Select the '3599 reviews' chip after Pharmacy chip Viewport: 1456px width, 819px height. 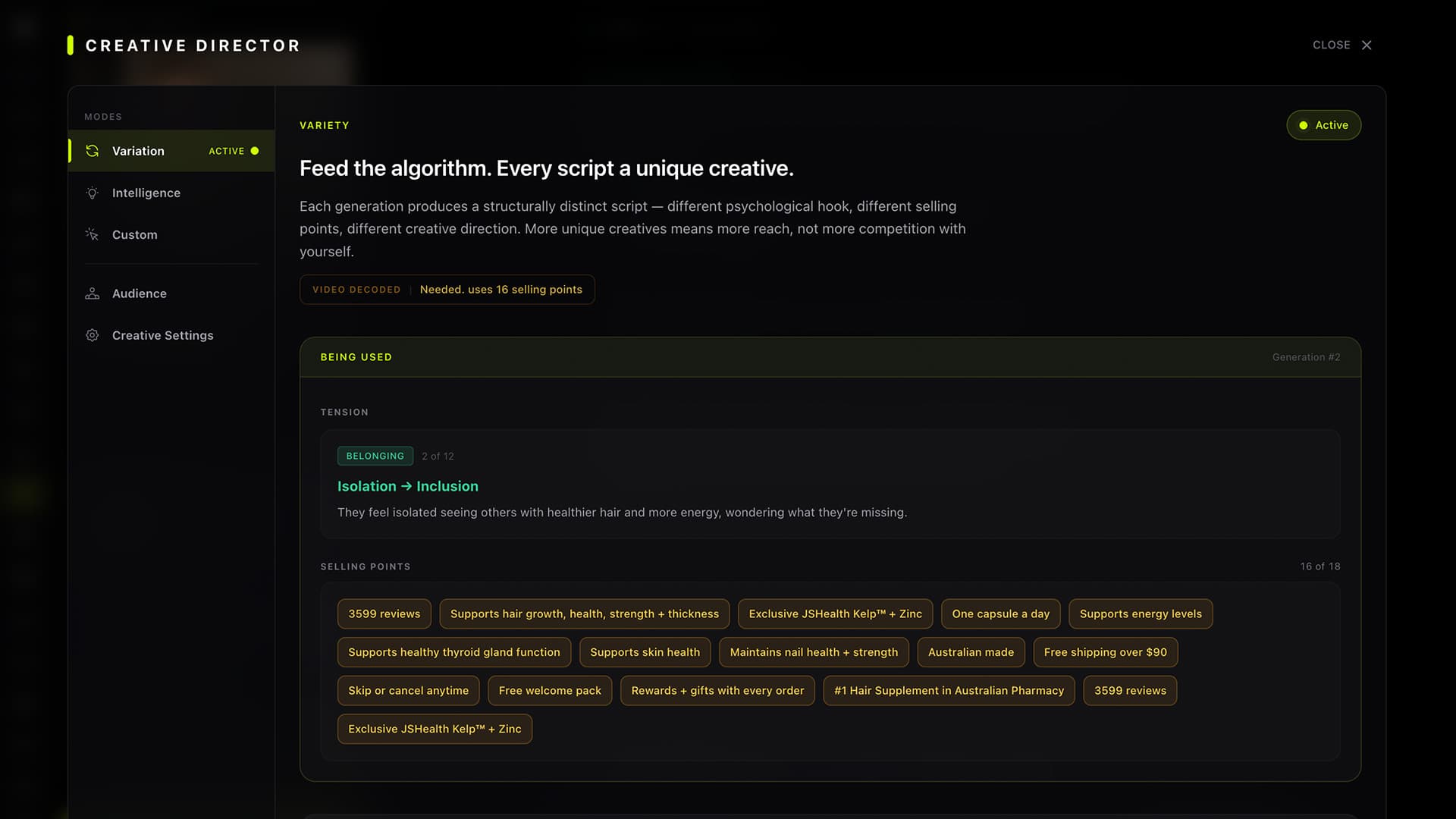click(1130, 691)
